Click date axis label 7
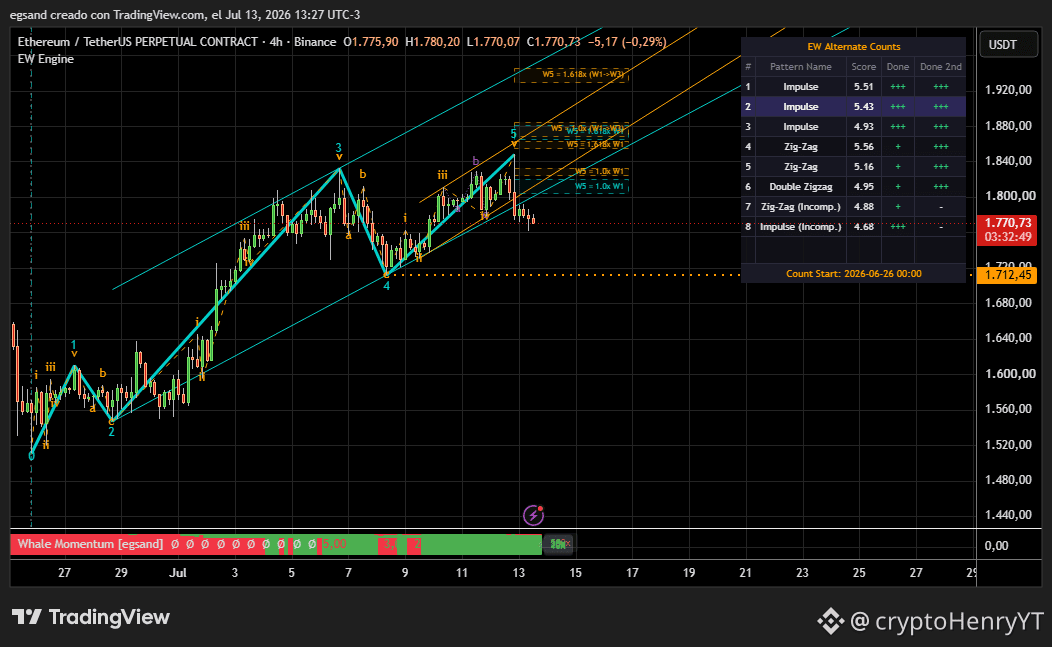1052x647 pixels. [348, 573]
